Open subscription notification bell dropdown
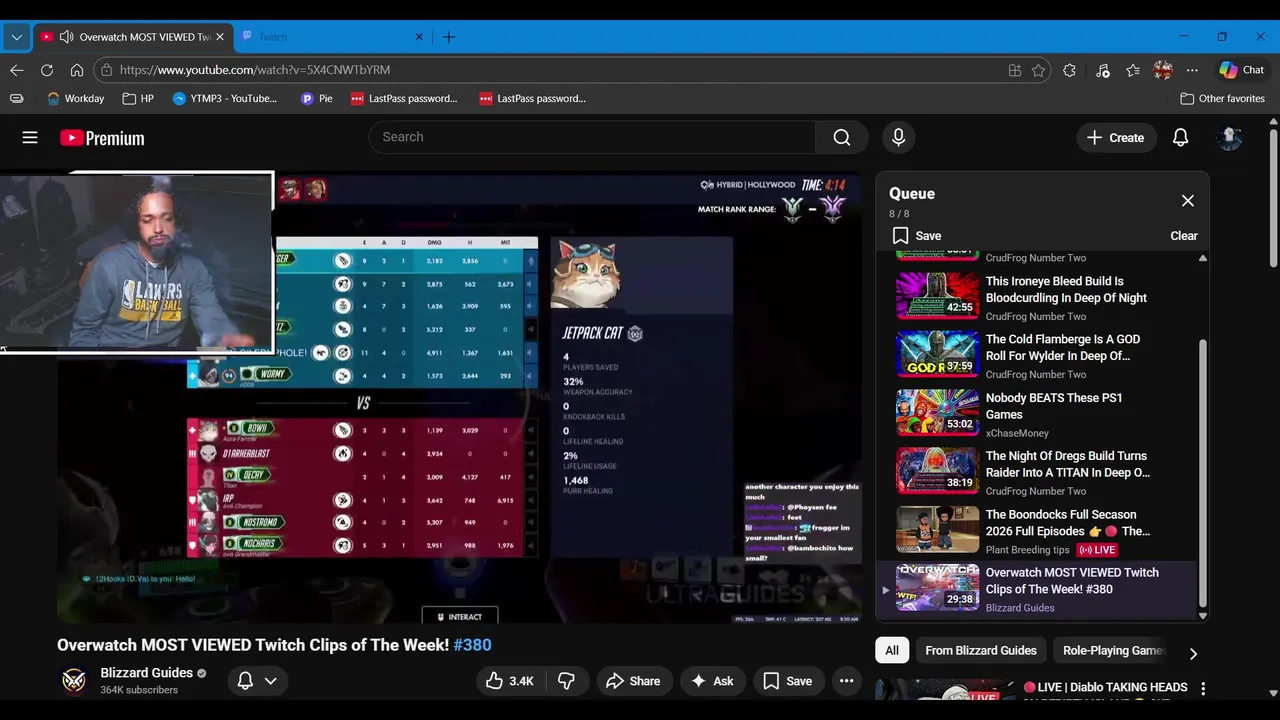1280x720 pixels. [256, 681]
